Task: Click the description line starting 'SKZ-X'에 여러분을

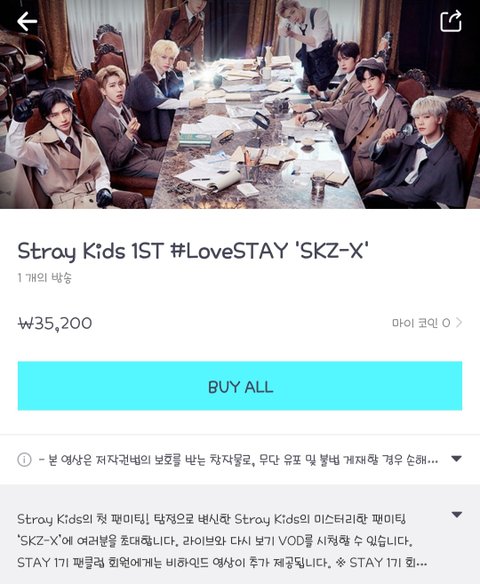Action: (215, 541)
